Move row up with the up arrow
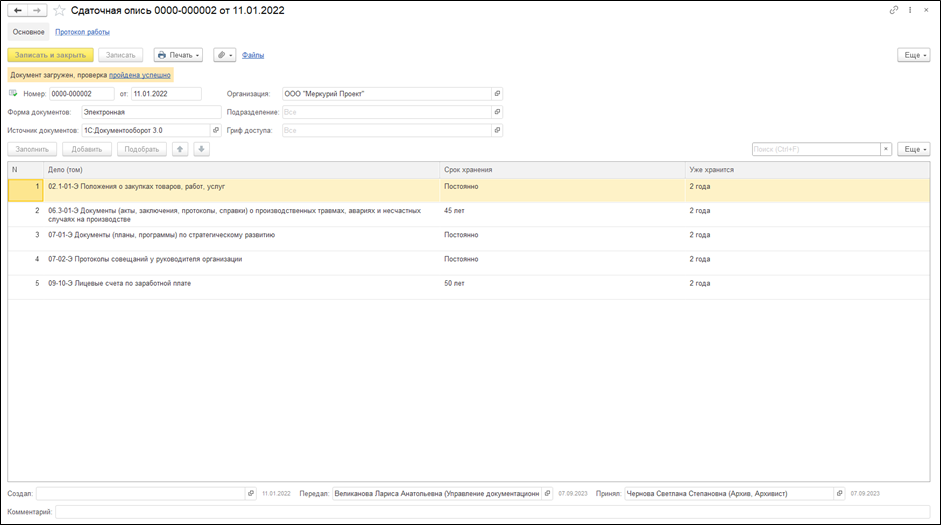This screenshot has height=525, width=941. click(x=180, y=149)
